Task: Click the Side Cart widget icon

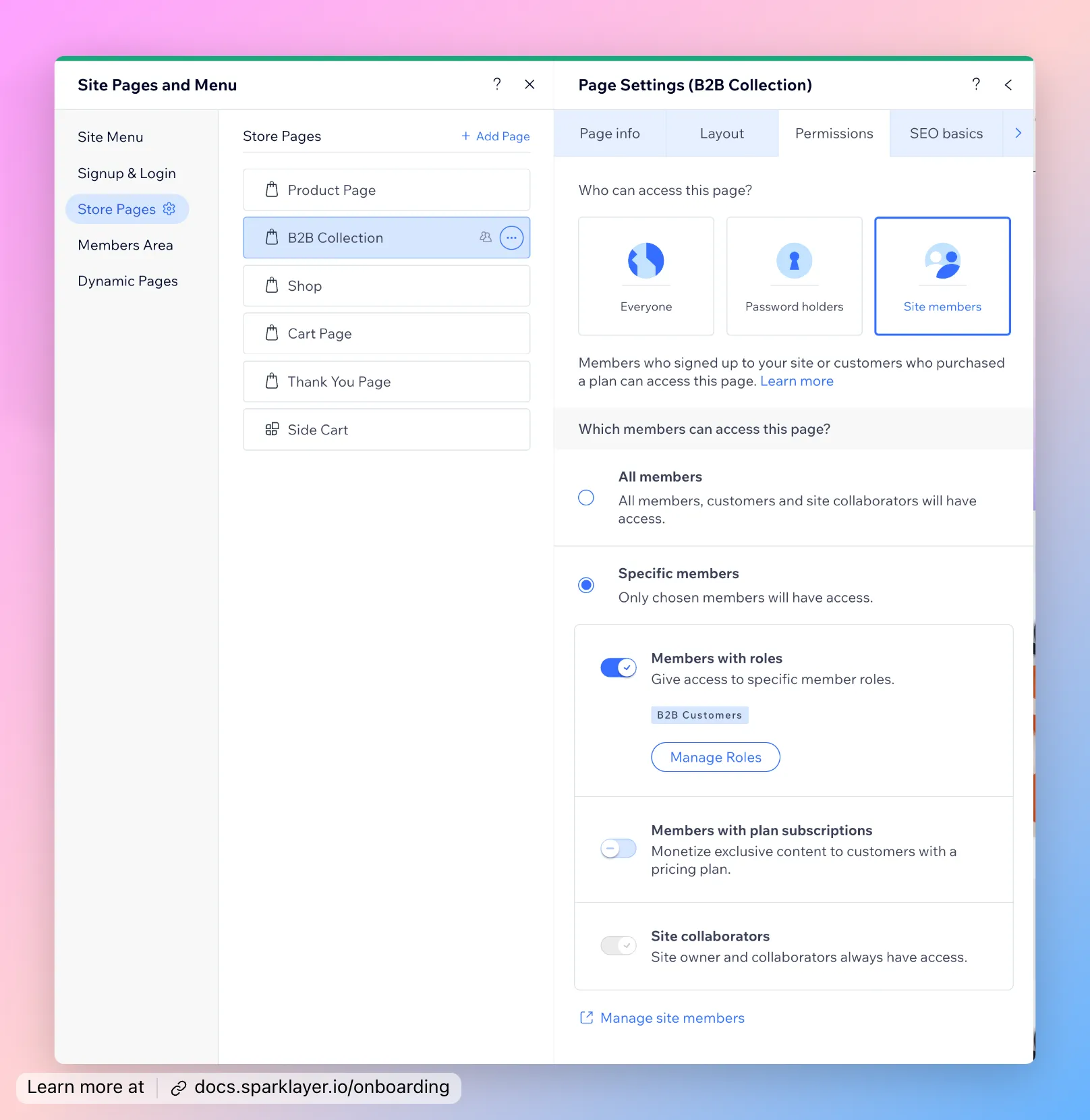Action: point(272,429)
